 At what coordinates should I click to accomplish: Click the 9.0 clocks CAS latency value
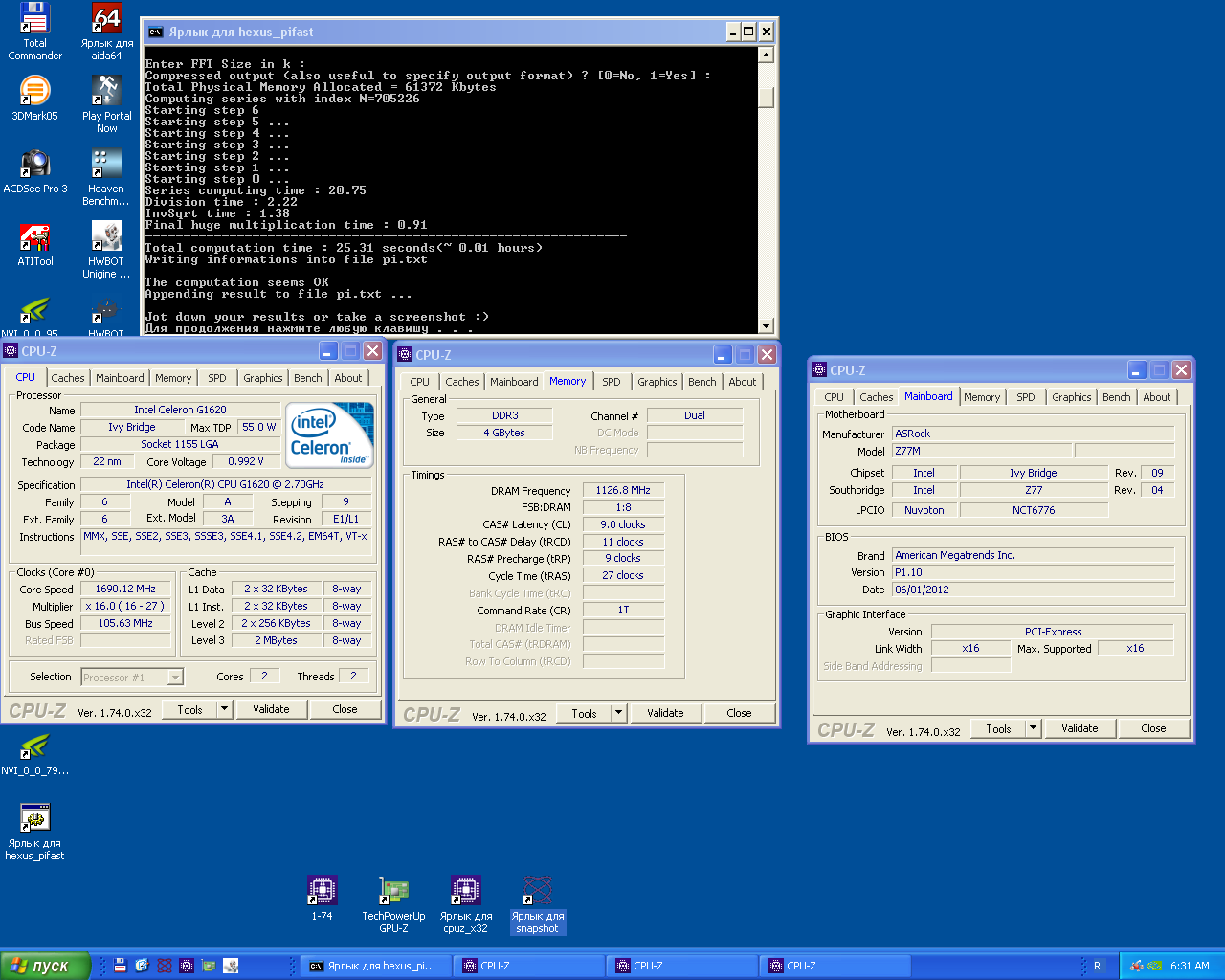pos(623,524)
